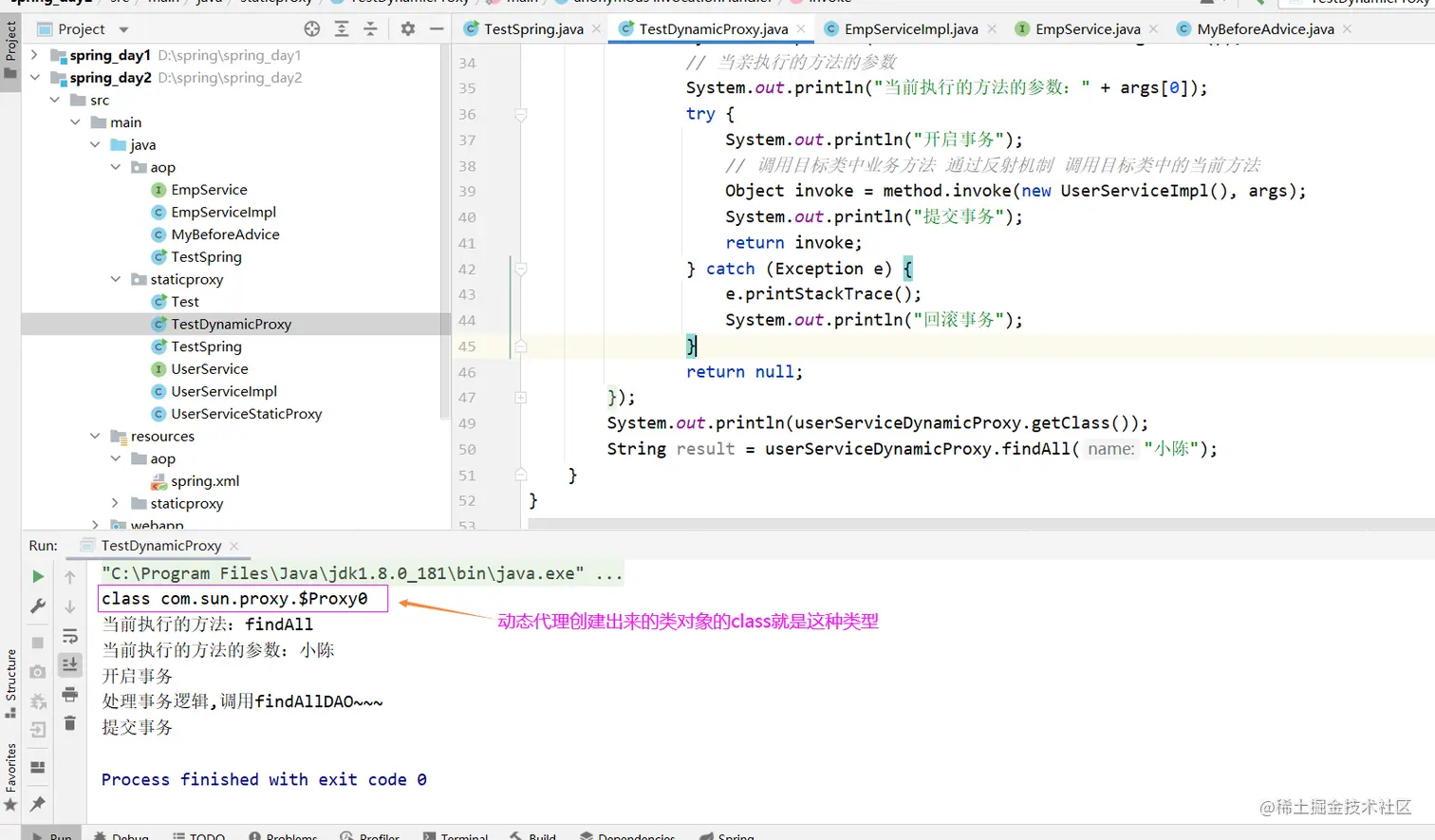Print console output with printer icon
1435x840 pixels.
(70, 695)
